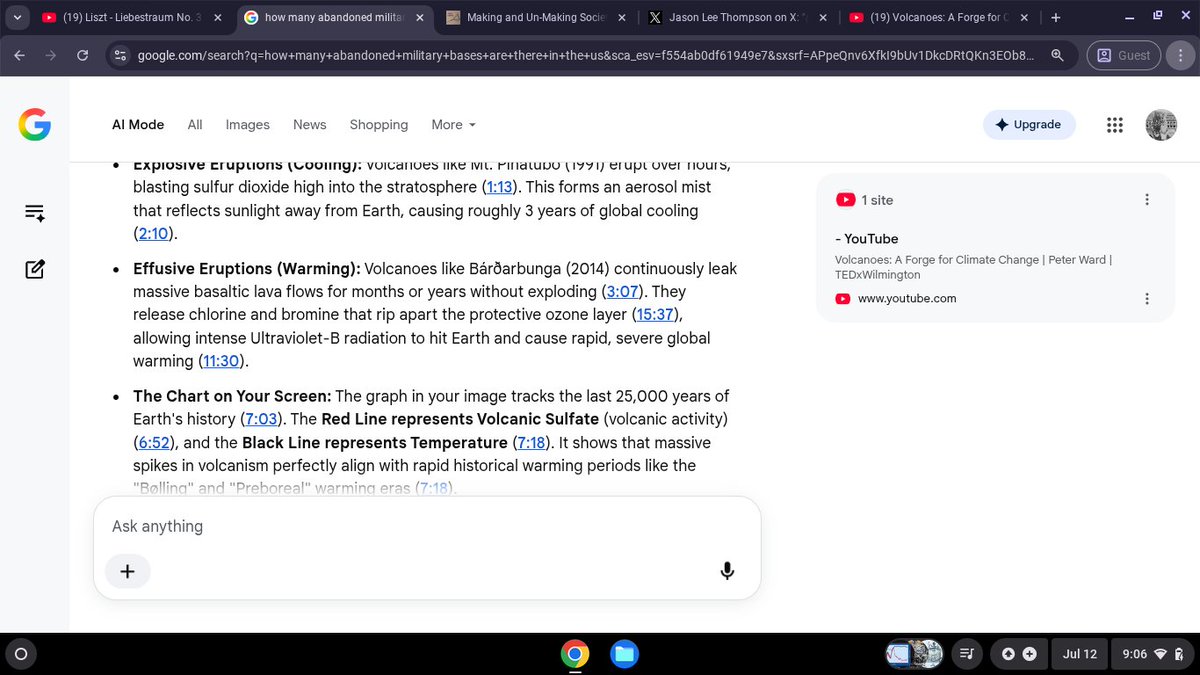Screen dimensions: 1200x675
Task: Open the three-dot menu beside 1 site
Action: click(x=1147, y=200)
